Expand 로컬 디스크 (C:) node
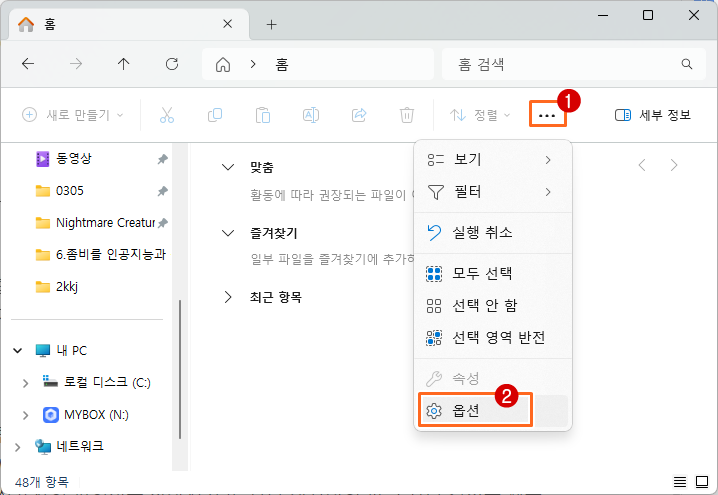This screenshot has width=718, height=495. click(26, 383)
